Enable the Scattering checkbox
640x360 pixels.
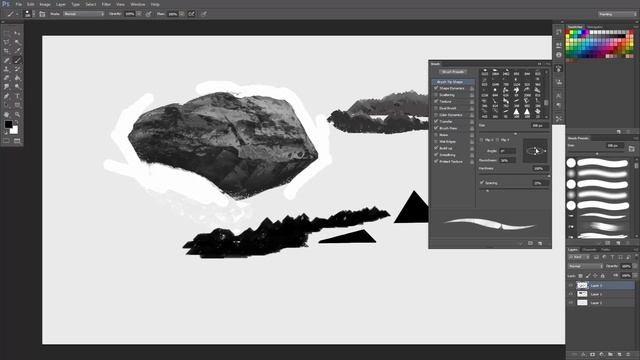tap(436, 95)
